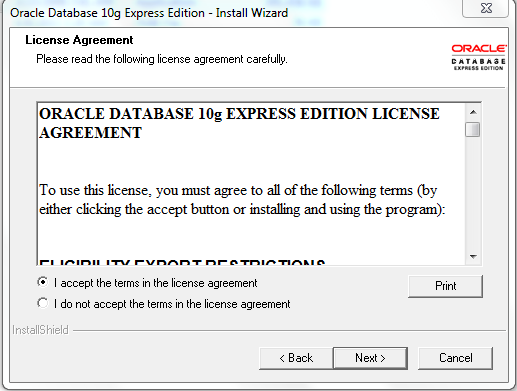
Task: Click the license text scroll up arrow
Action: (473, 112)
